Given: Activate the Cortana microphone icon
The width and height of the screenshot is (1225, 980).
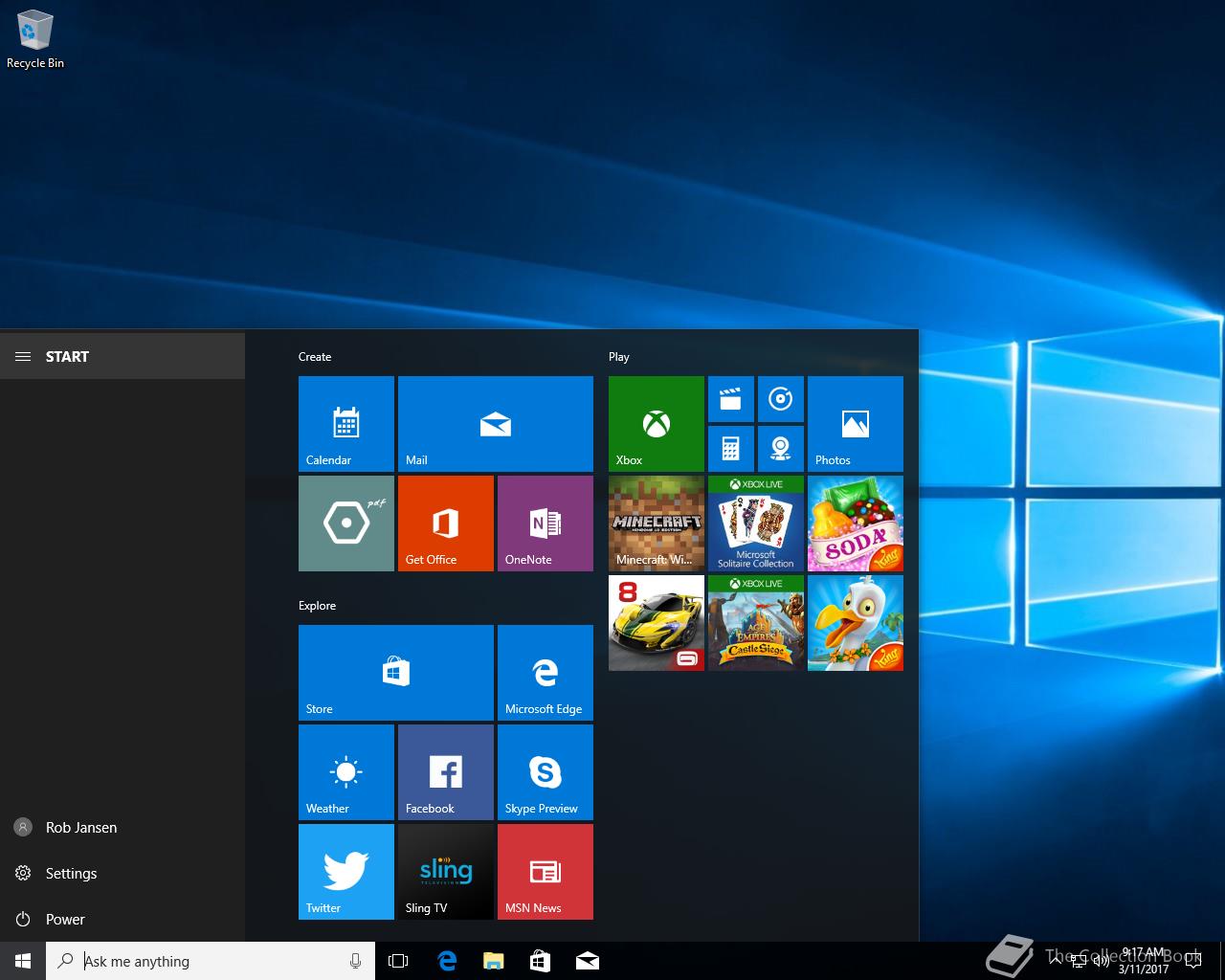Looking at the screenshot, I should coord(355,961).
